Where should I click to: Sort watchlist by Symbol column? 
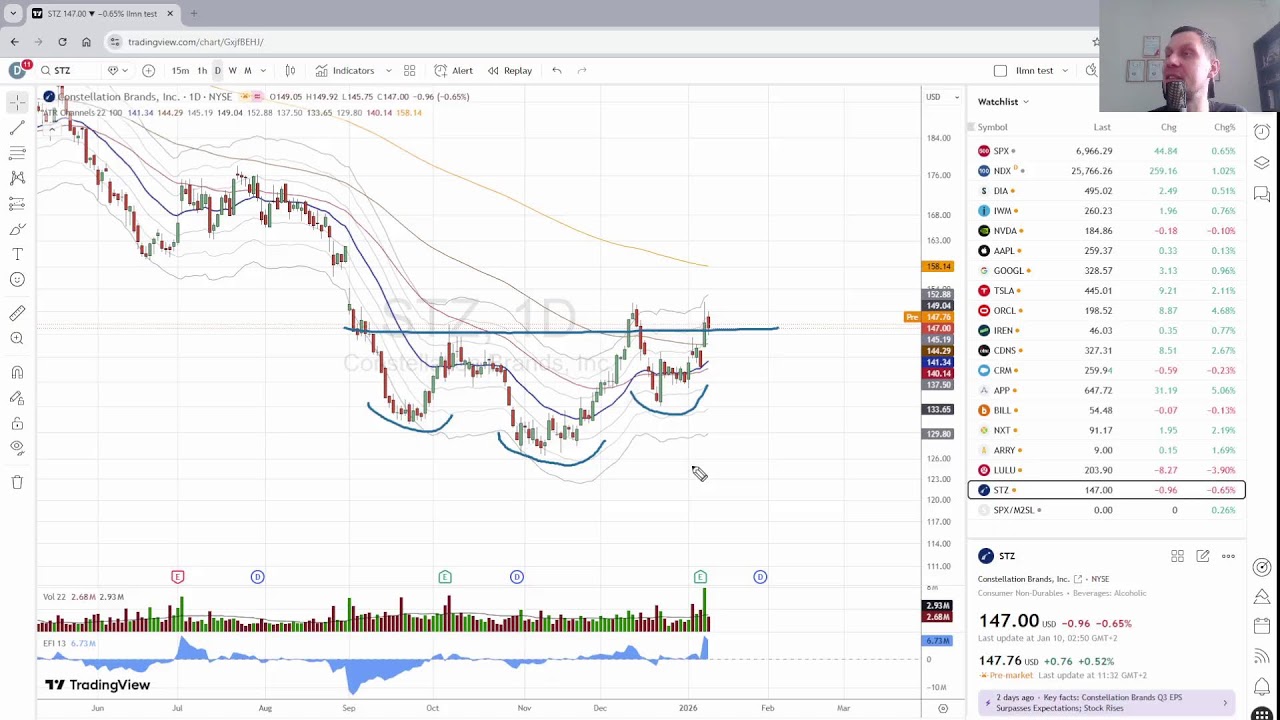point(993,127)
